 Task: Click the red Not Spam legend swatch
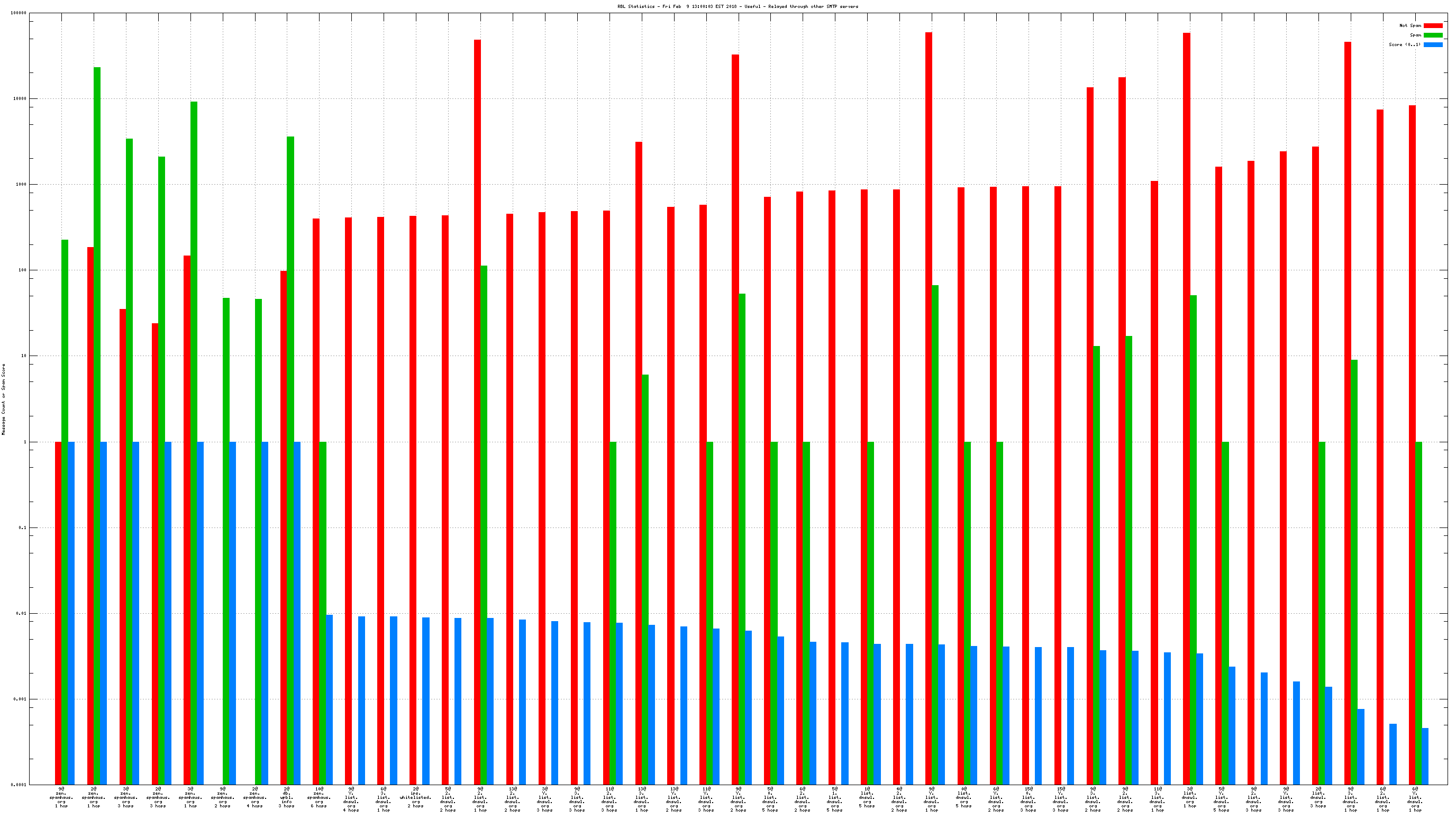(1432, 25)
